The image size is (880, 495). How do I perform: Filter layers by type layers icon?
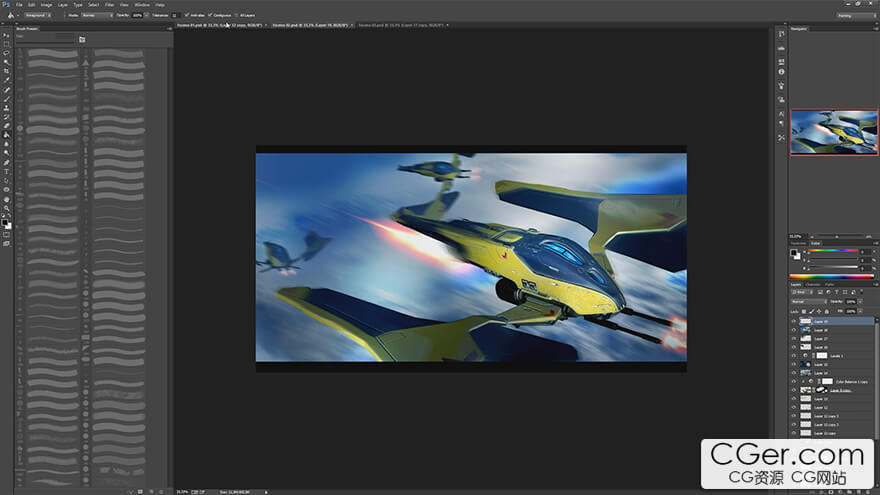tap(836, 292)
